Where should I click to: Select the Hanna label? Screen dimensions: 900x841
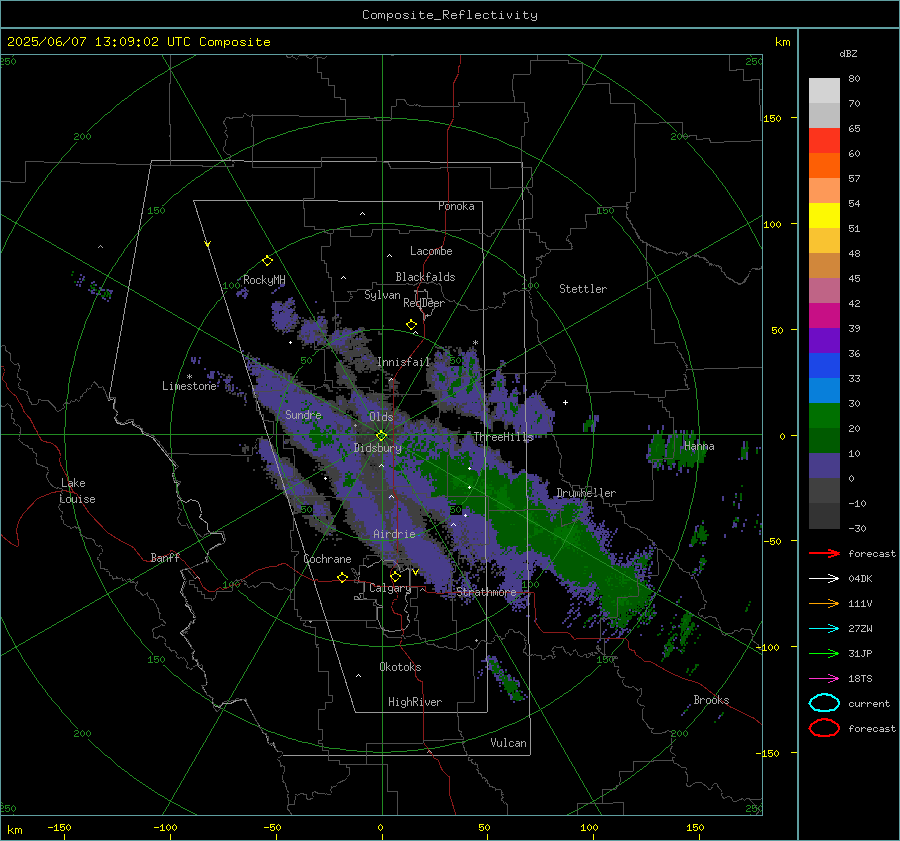click(x=699, y=446)
